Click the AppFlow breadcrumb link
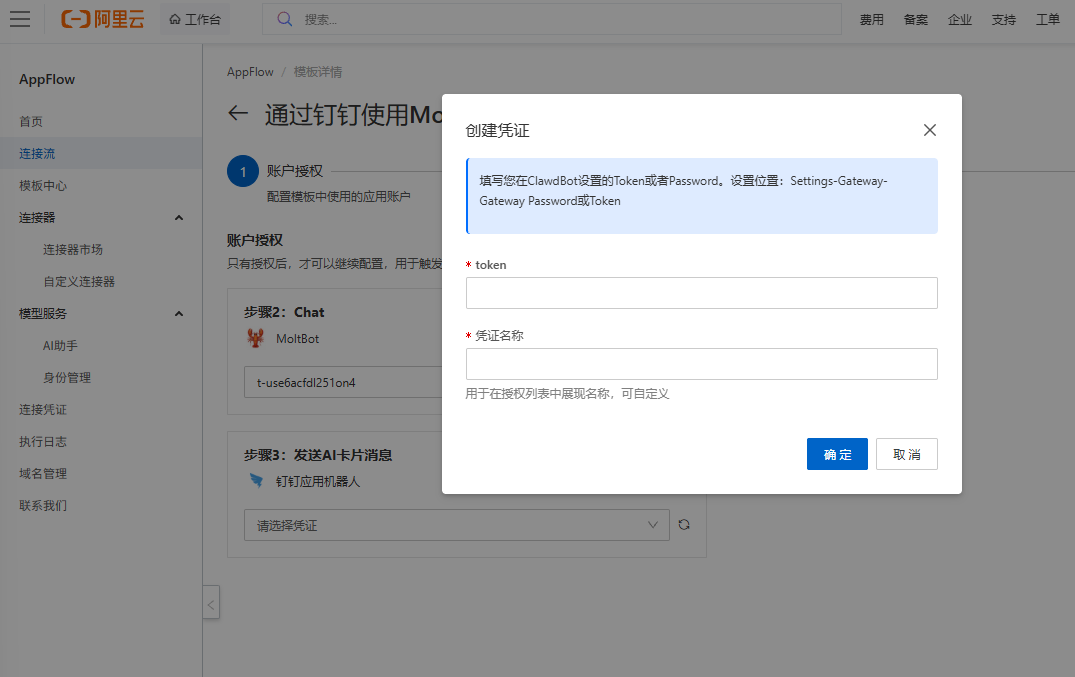Image resolution: width=1075 pixels, height=677 pixels. tap(250, 72)
